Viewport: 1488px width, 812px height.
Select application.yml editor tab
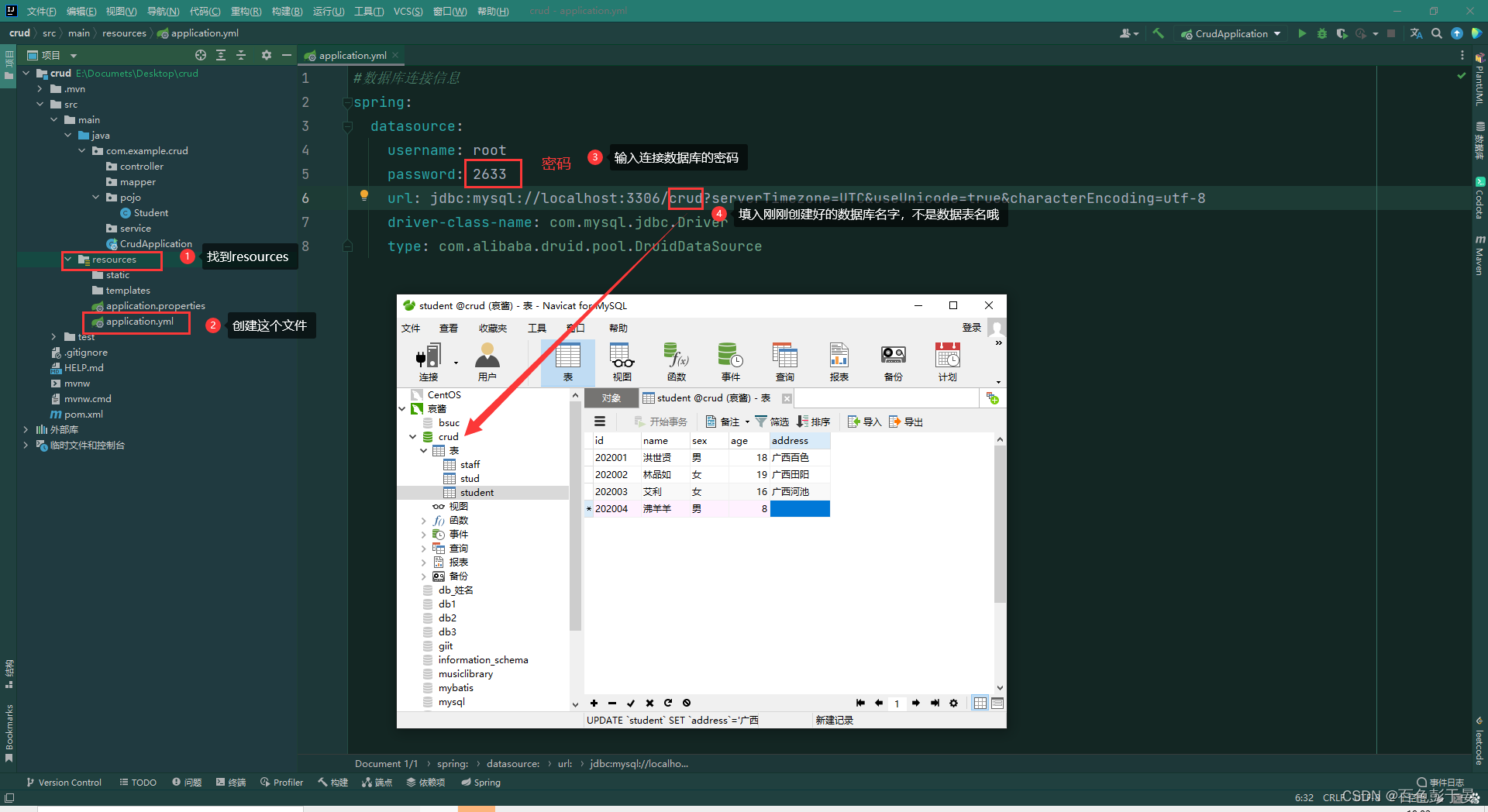353,55
